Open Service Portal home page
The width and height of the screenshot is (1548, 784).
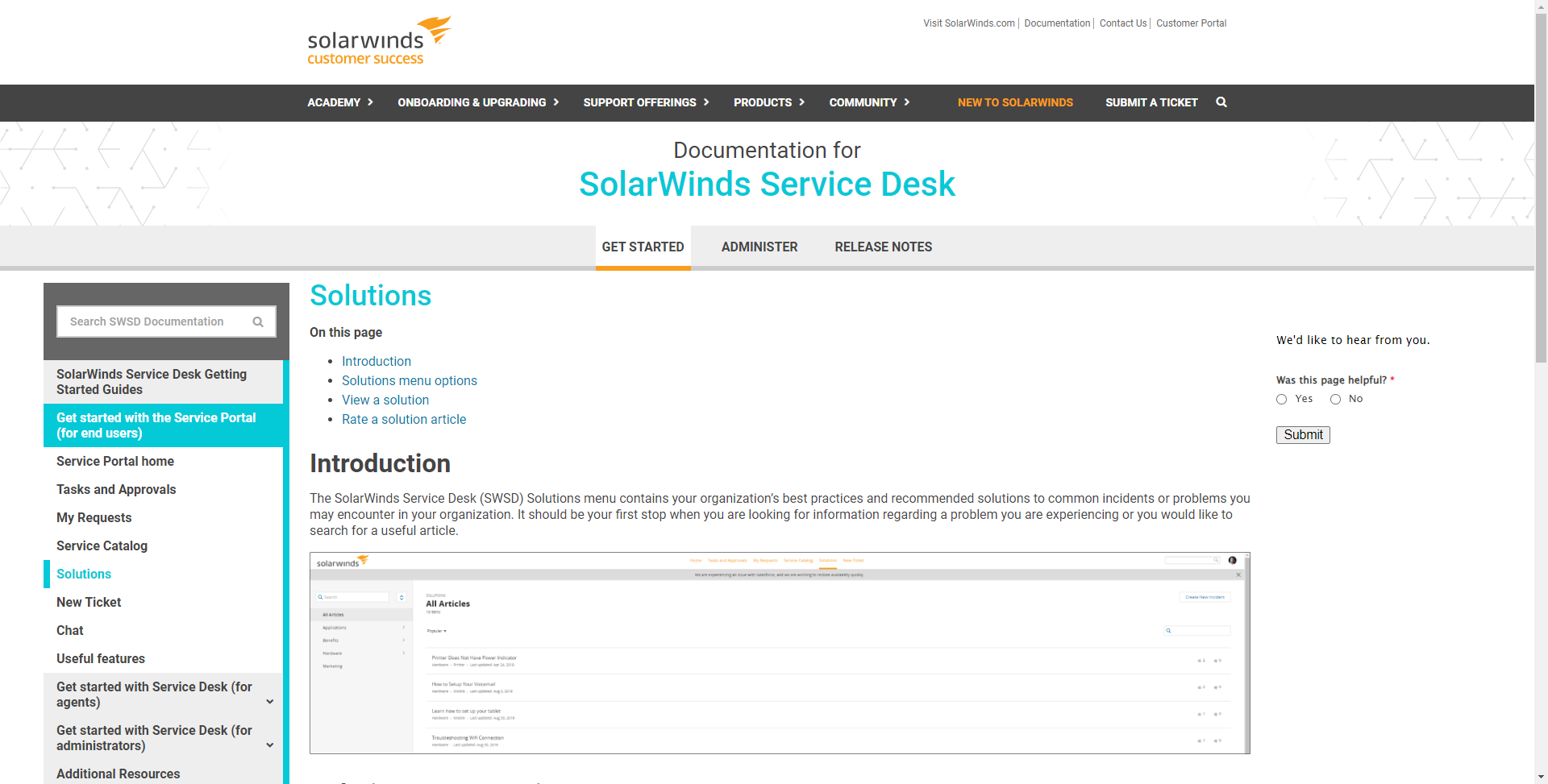(x=115, y=462)
